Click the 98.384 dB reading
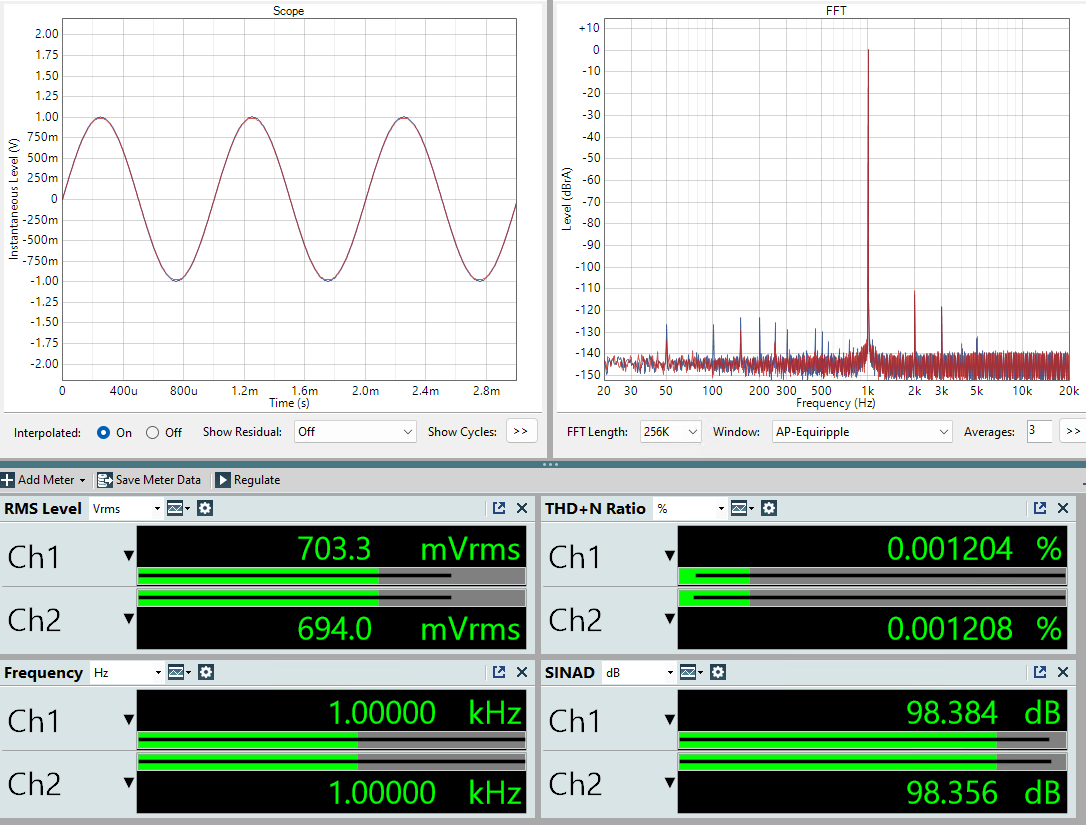 tap(983, 713)
